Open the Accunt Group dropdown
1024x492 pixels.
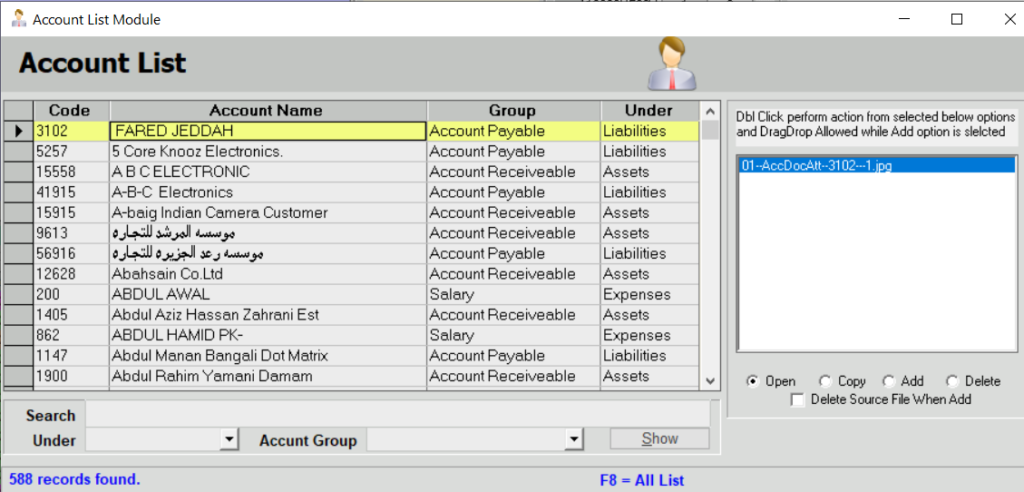tap(574, 439)
